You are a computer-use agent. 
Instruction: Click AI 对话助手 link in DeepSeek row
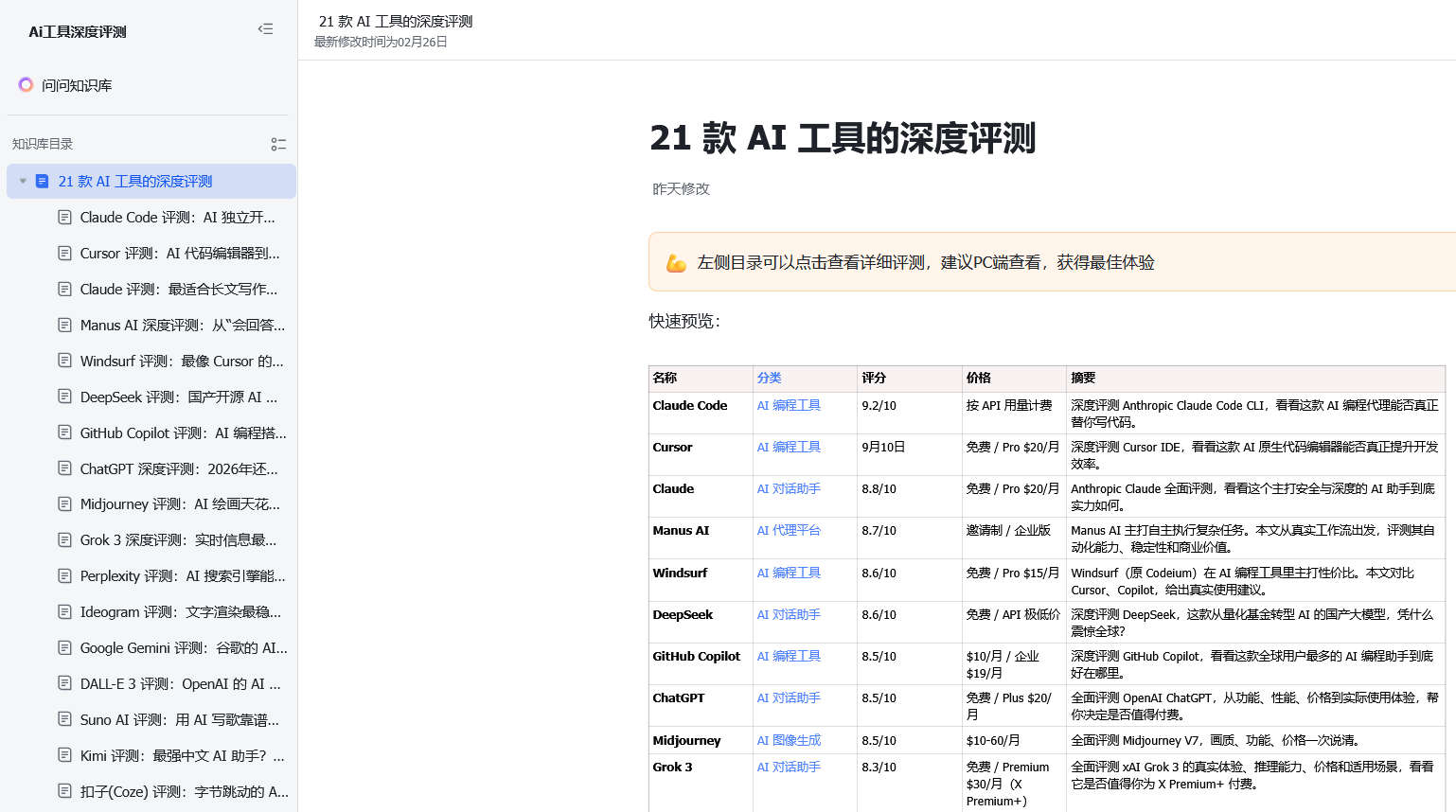(x=789, y=615)
